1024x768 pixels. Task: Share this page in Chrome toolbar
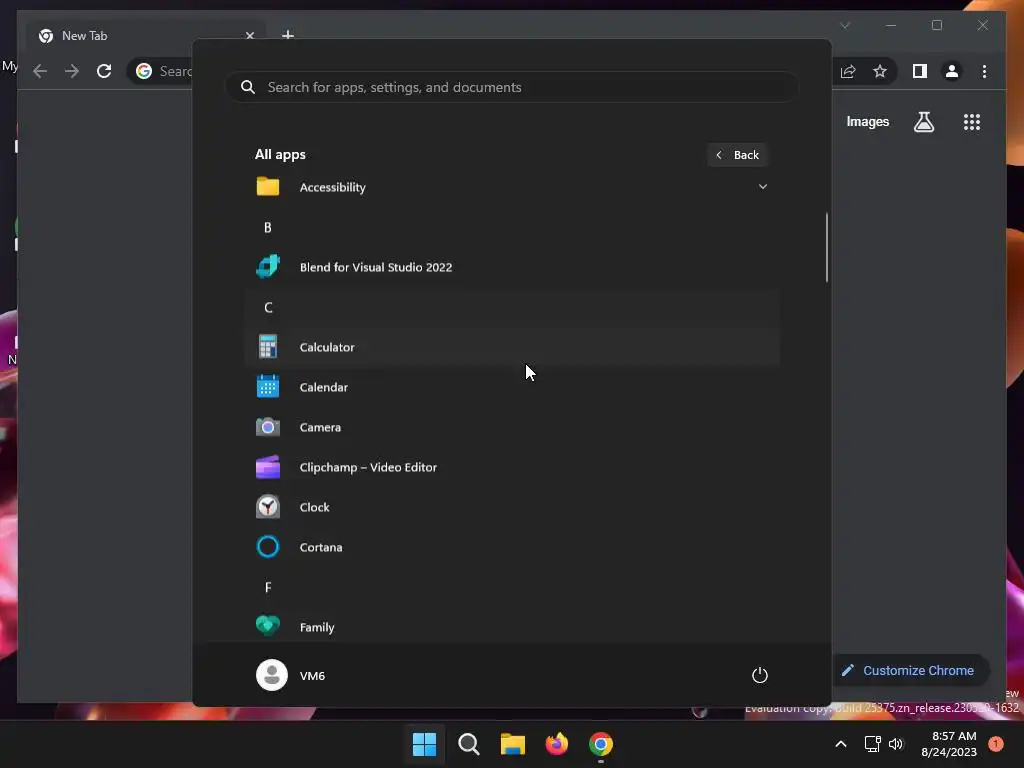pyautogui.click(x=848, y=71)
